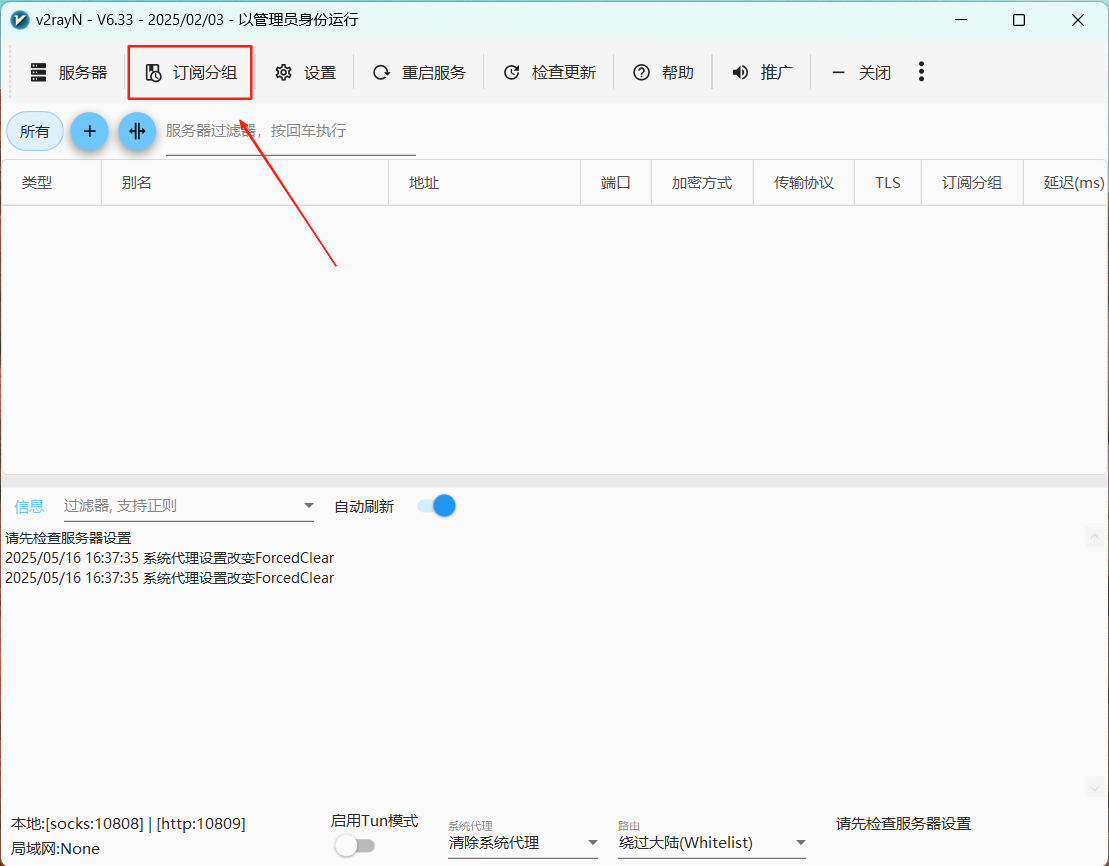The height and width of the screenshot is (866, 1109).
Task: Enable 启用Tun模式 Tun mode switch
Action: click(x=355, y=845)
